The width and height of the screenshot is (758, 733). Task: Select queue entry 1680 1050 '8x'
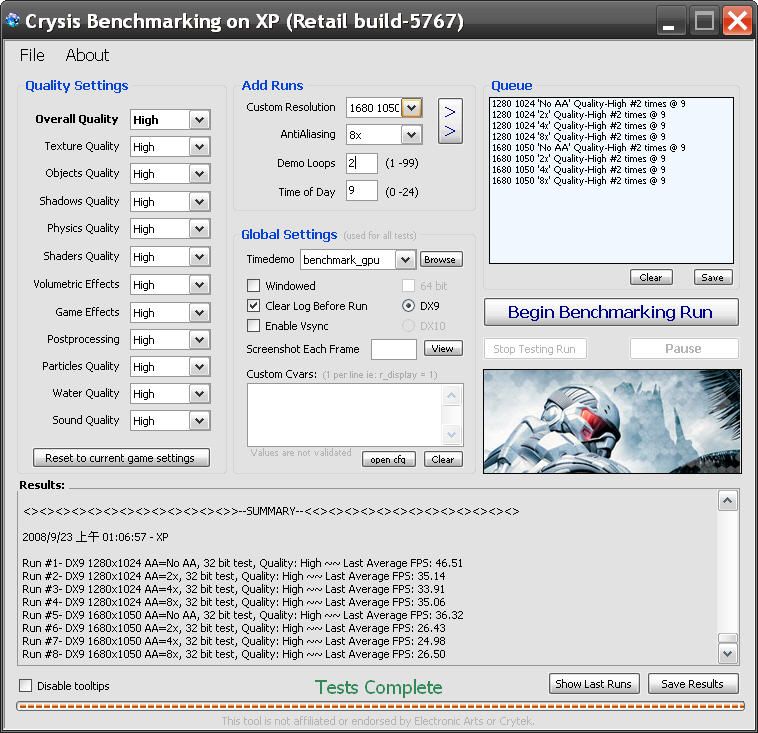click(x=579, y=181)
